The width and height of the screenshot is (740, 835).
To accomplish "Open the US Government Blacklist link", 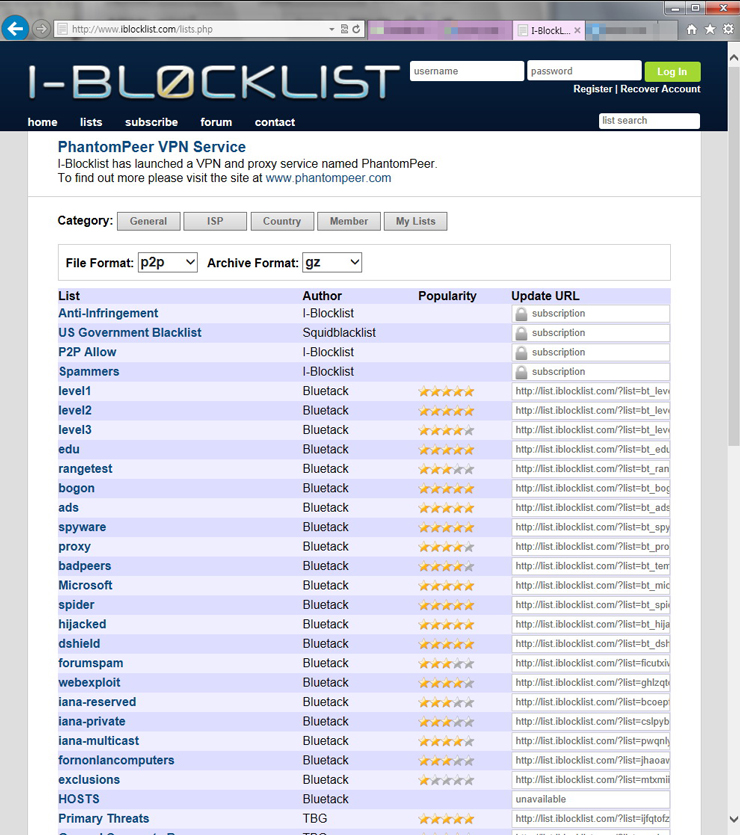I will point(130,333).
